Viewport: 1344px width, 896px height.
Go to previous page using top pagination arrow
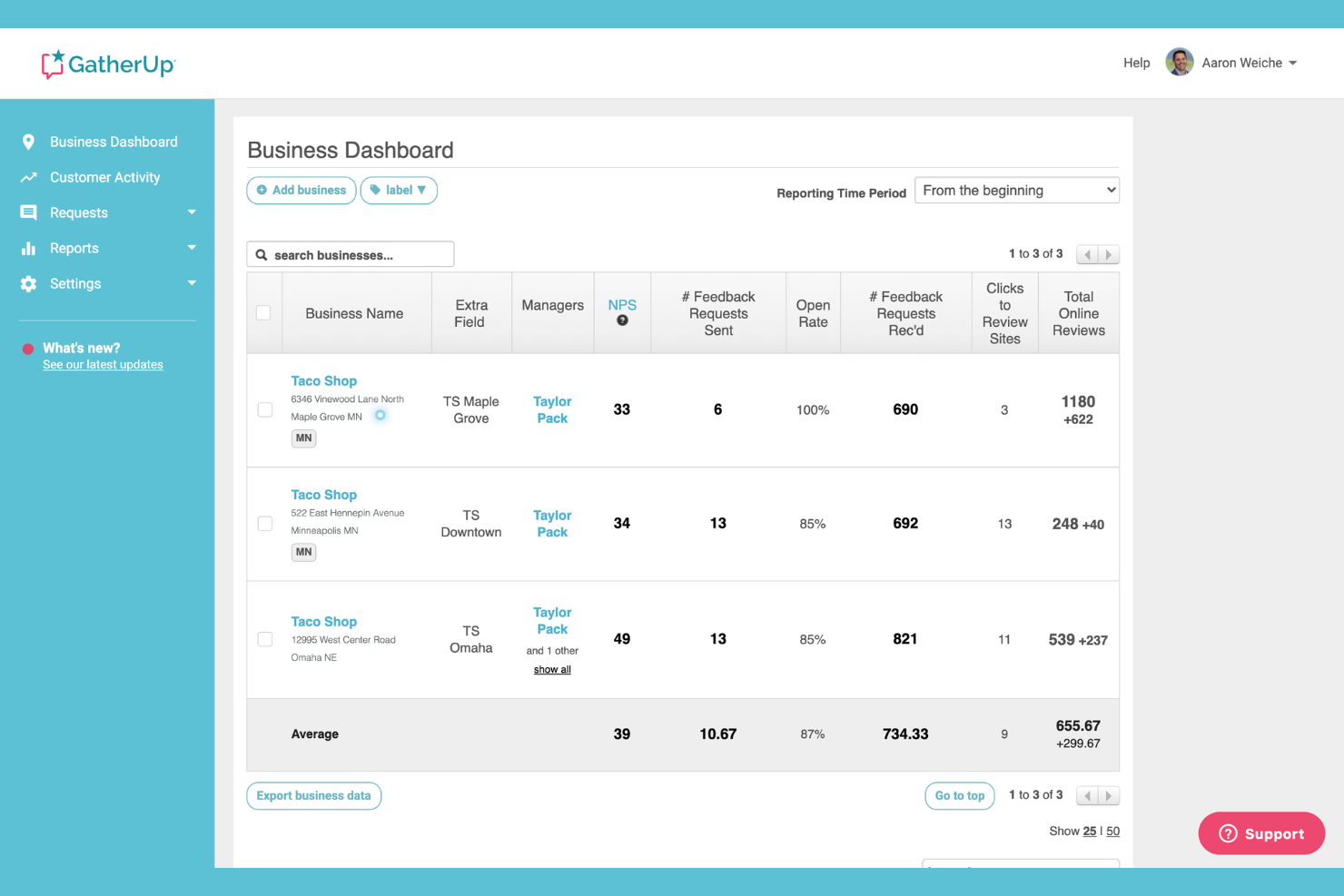(x=1087, y=254)
